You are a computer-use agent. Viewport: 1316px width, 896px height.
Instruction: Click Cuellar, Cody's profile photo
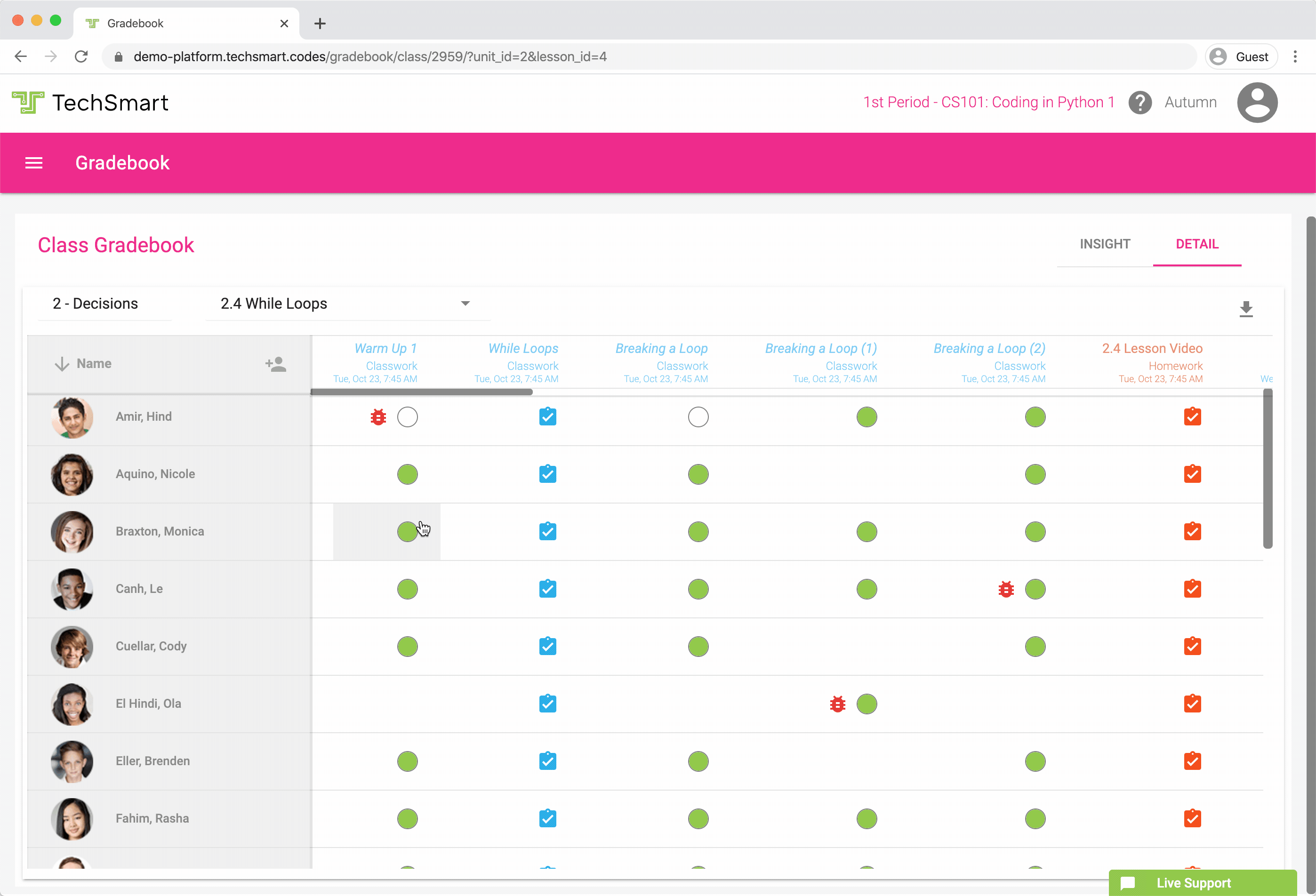click(72, 647)
